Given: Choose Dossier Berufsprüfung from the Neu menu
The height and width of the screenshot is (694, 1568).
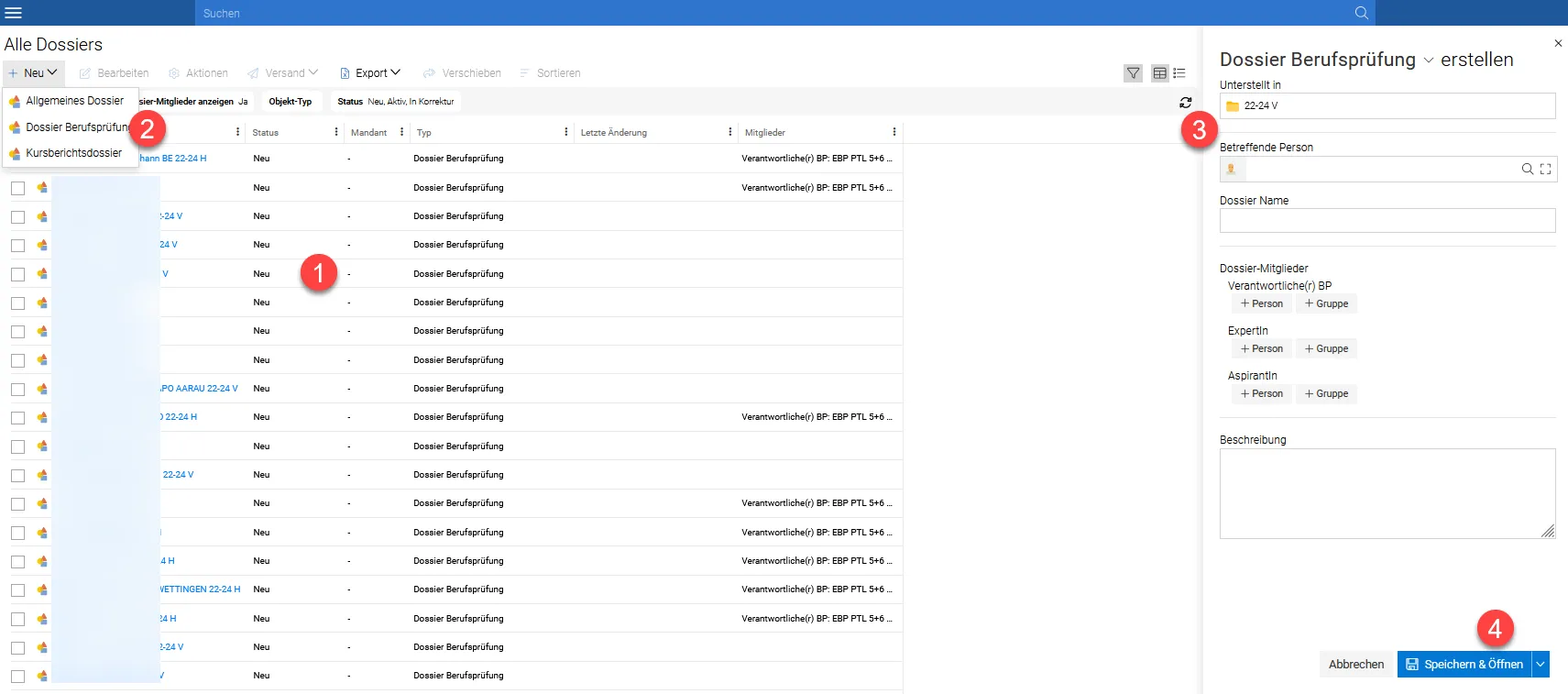Looking at the screenshot, I should [x=71, y=127].
